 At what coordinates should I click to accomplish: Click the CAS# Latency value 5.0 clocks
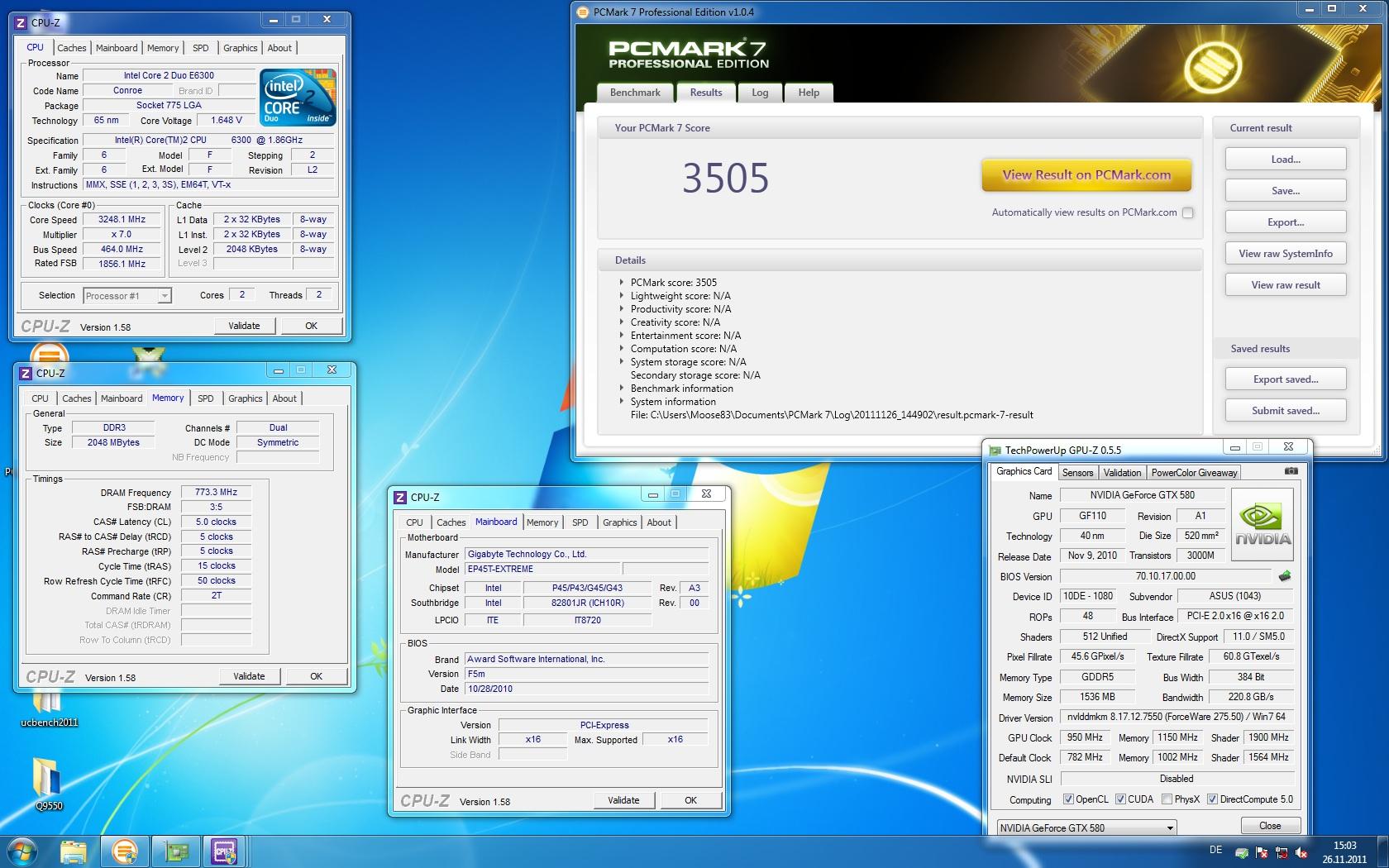[216, 522]
